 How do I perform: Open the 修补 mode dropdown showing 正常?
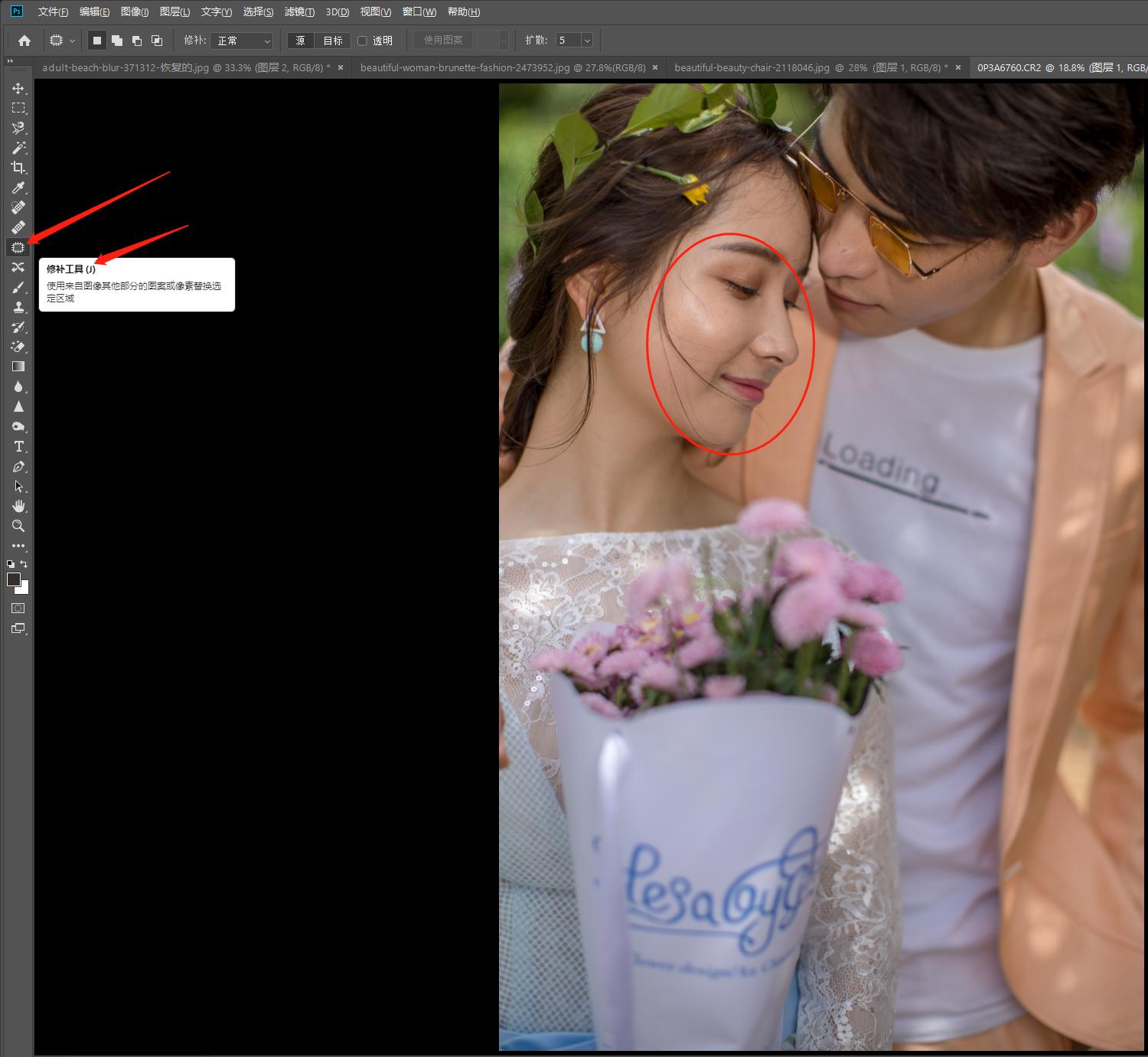243,41
